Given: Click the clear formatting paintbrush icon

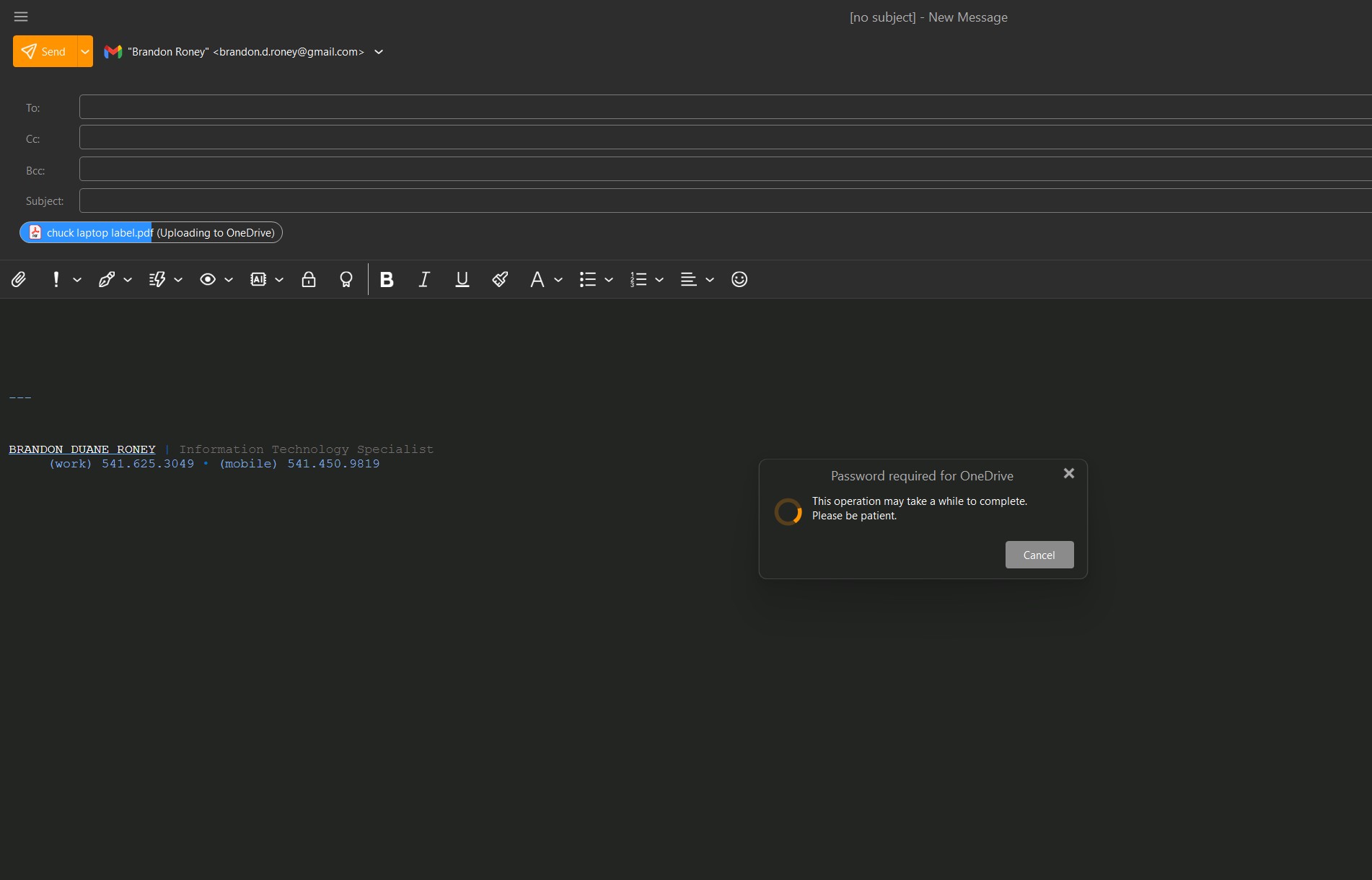Looking at the screenshot, I should pos(500,280).
